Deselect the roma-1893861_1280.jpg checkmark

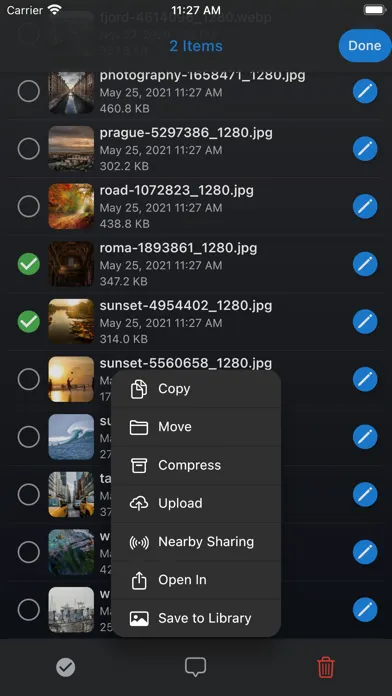29,264
